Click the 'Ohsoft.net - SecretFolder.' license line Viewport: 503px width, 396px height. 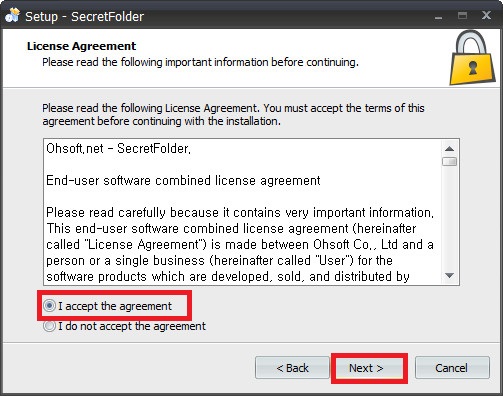[x=119, y=148]
